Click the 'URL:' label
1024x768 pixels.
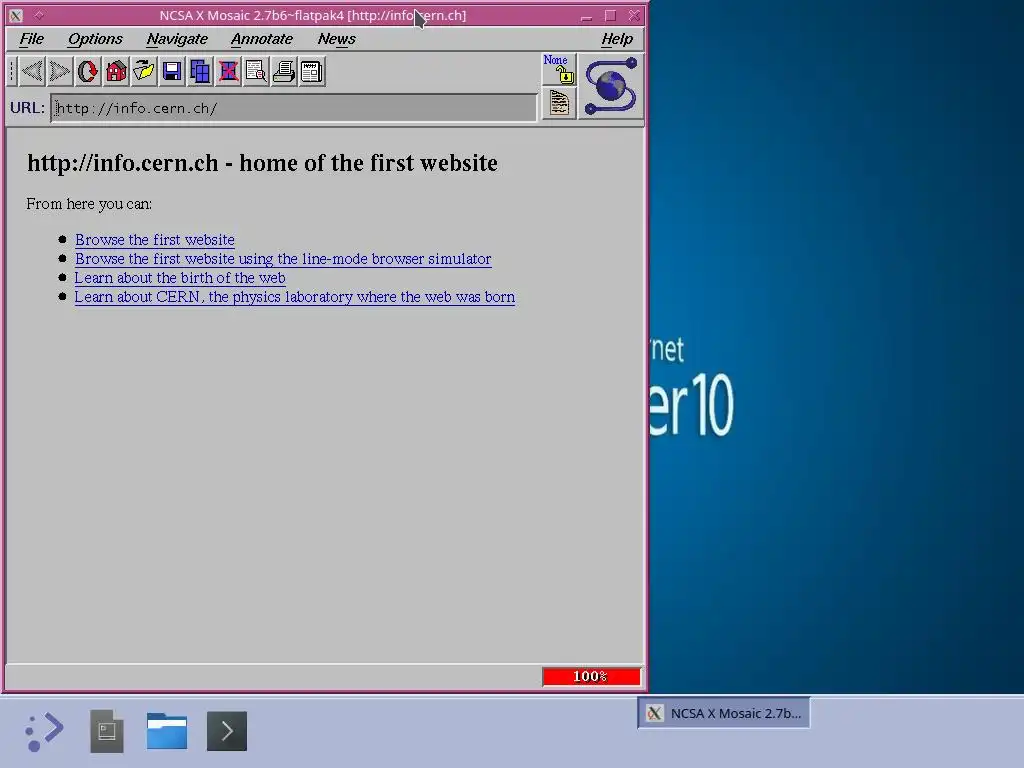pos(27,108)
